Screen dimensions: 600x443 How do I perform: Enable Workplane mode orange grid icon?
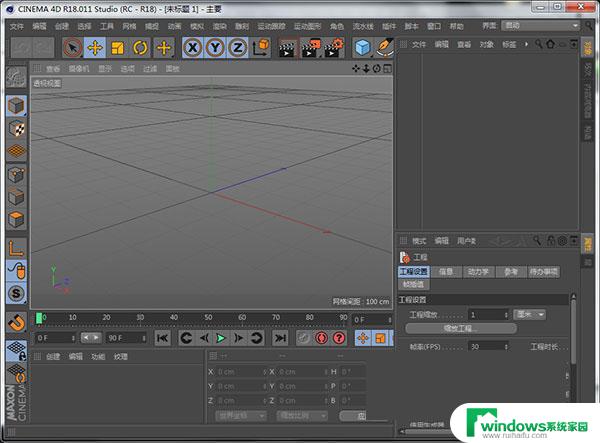coord(16,151)
